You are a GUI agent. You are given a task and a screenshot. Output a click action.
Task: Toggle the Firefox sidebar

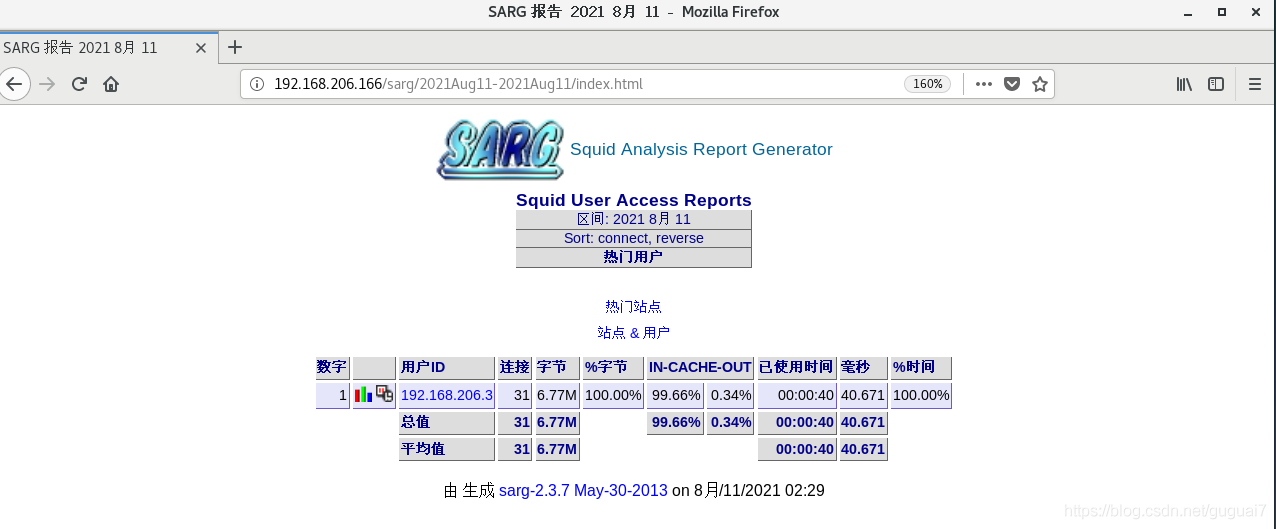click(x=1216, y=84)
